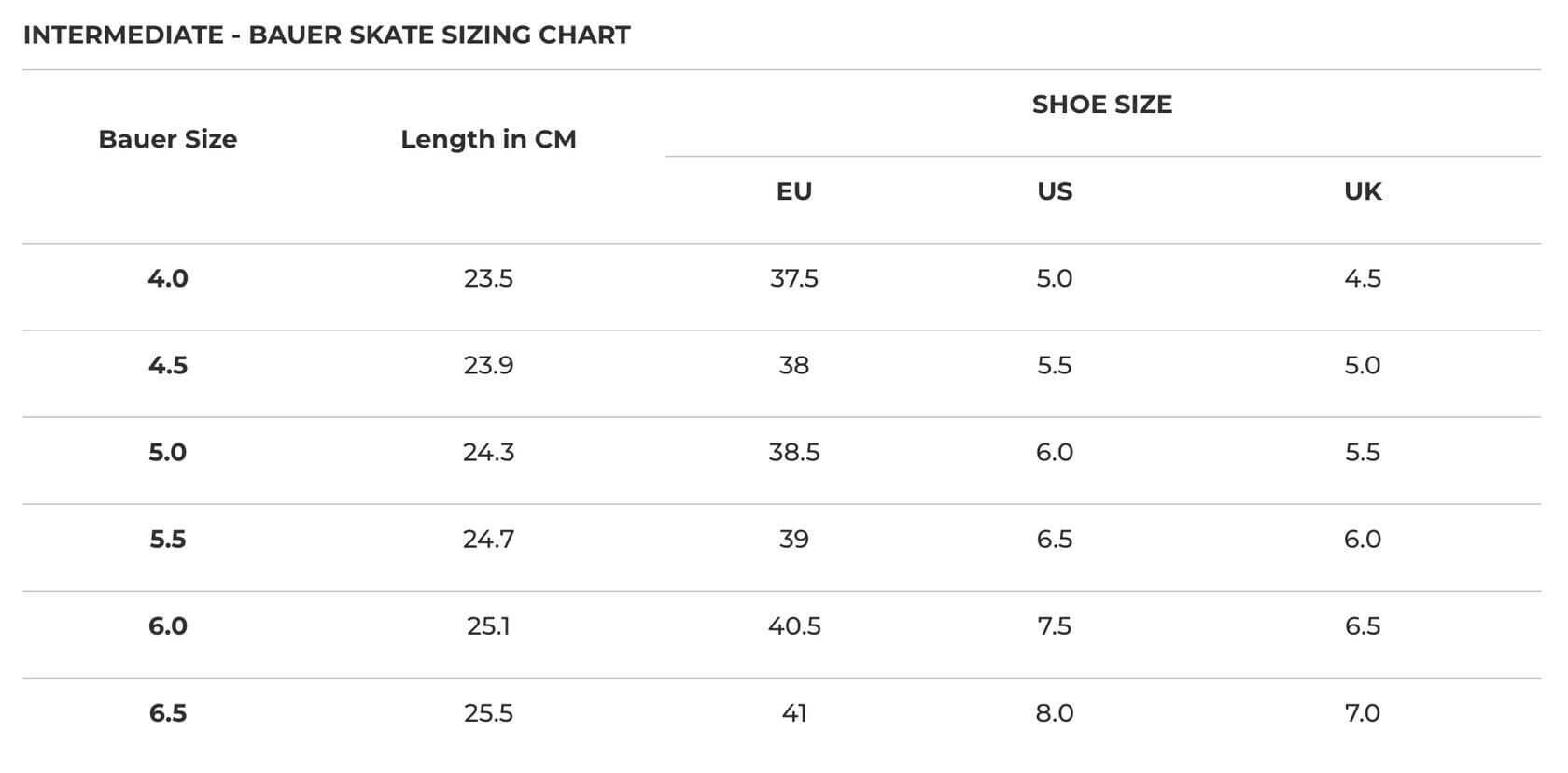
Task: Click the 'EU' column header
Action: (794, 191)
